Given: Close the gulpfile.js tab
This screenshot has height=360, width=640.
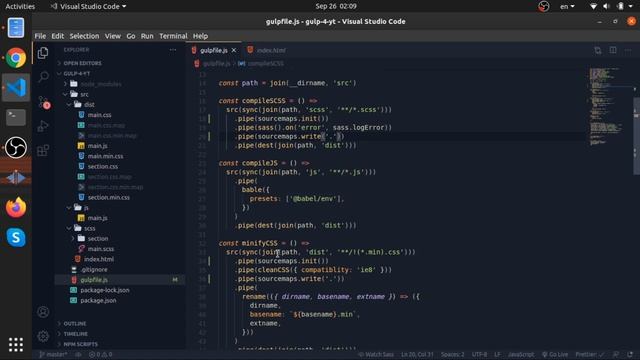Looking at the screenshot, I should pos(234,50).
